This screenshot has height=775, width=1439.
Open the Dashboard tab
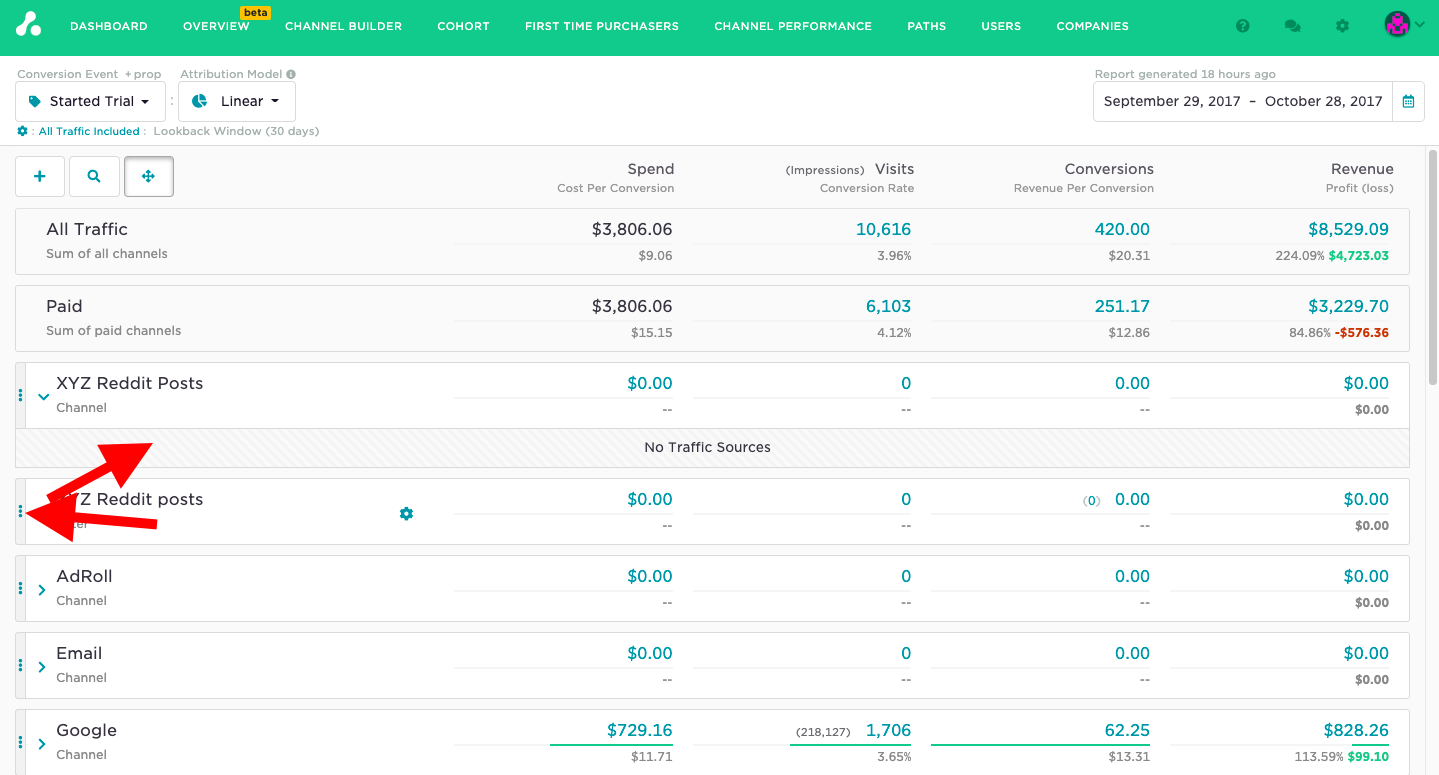pyautogui.click(x=109, y=26)
